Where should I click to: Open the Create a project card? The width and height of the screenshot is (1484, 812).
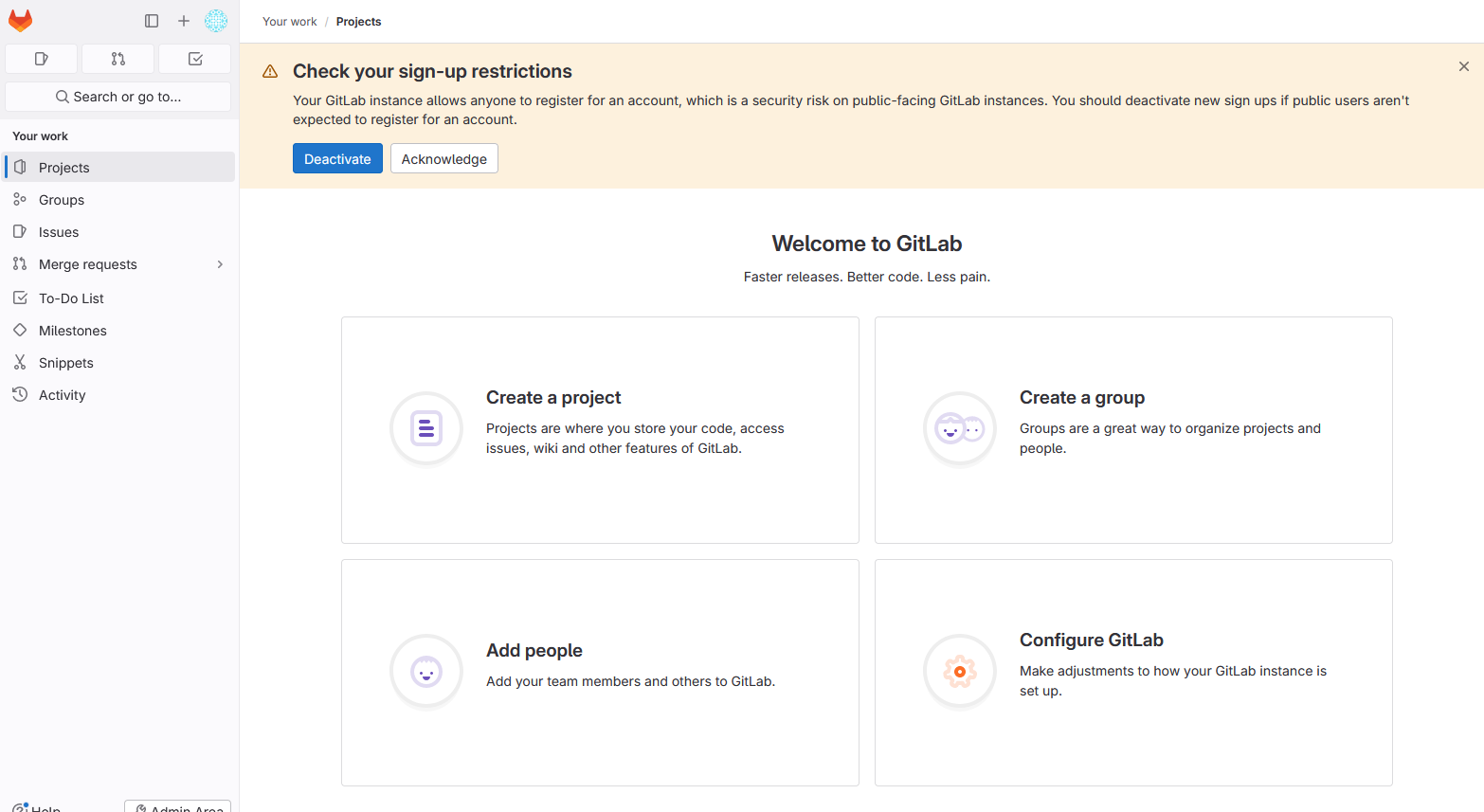tap(600, 430)
